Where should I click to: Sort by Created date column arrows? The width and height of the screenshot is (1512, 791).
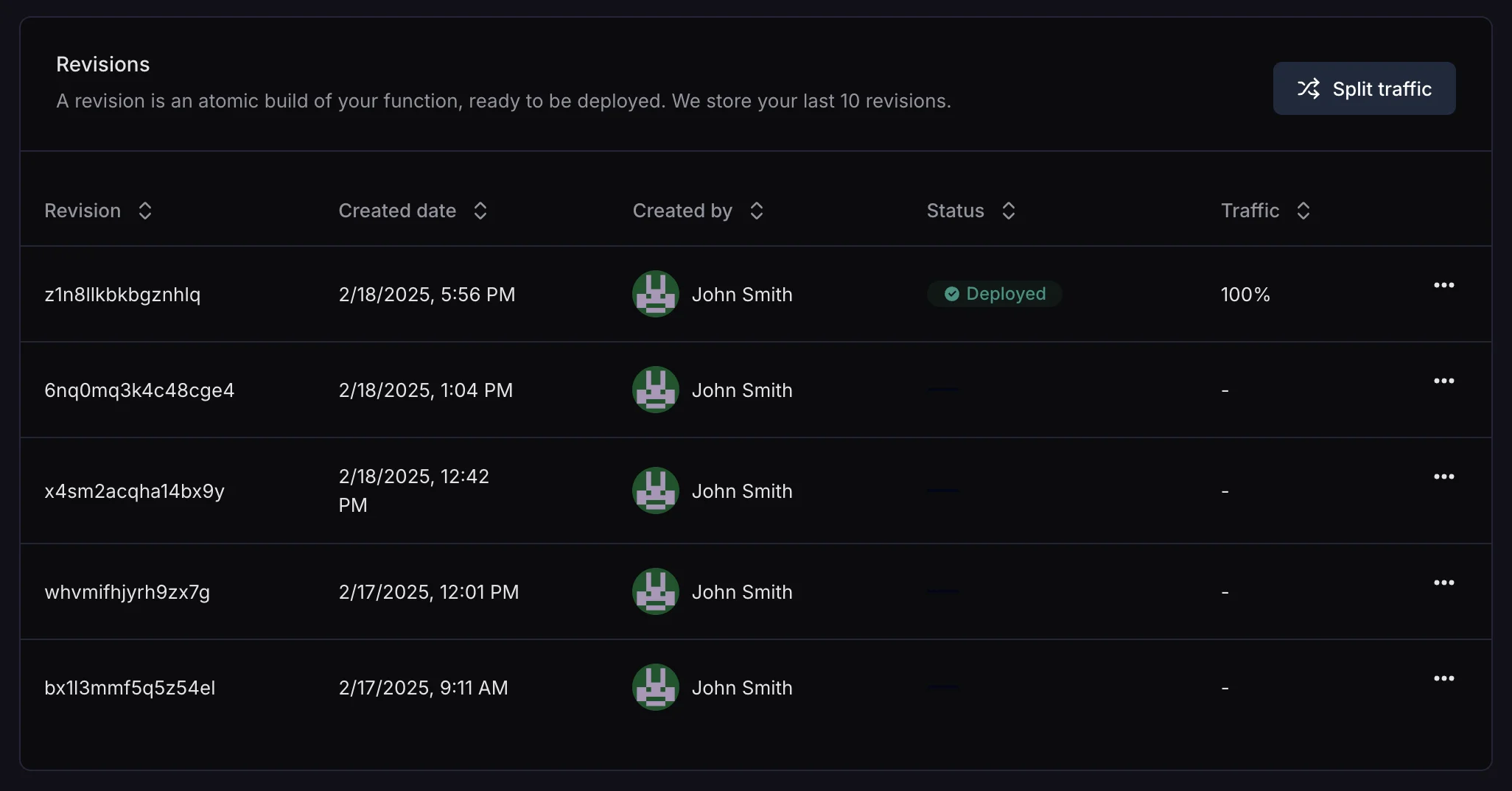click(x=480, y=211)
